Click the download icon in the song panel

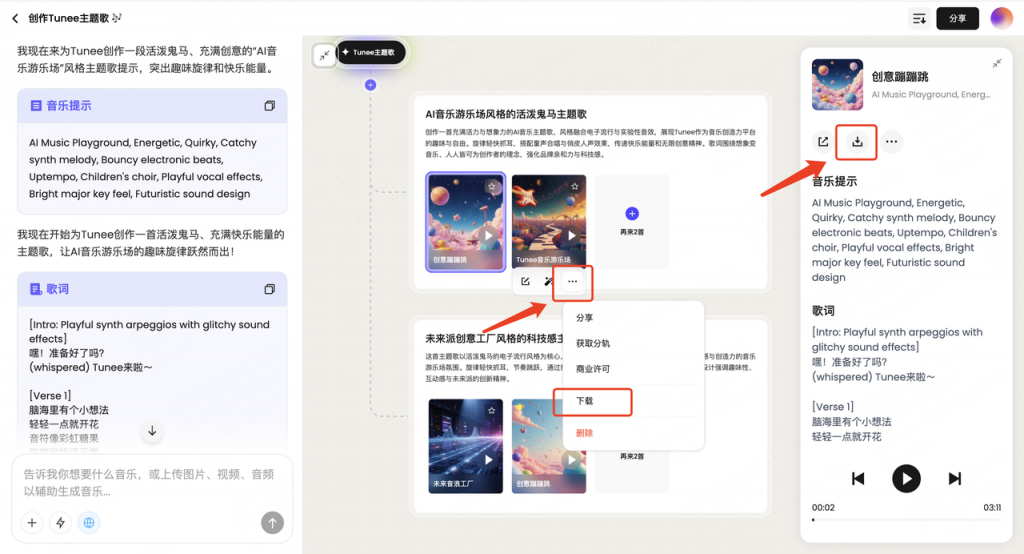857,142
